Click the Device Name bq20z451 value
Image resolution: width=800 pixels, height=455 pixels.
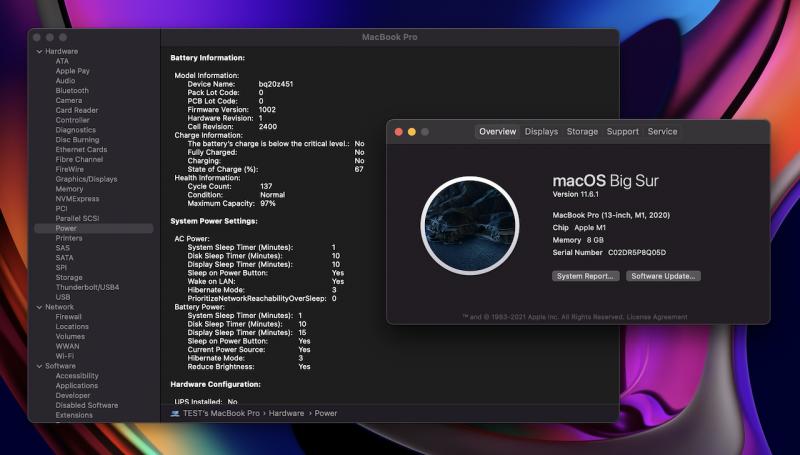click(276, 84)
